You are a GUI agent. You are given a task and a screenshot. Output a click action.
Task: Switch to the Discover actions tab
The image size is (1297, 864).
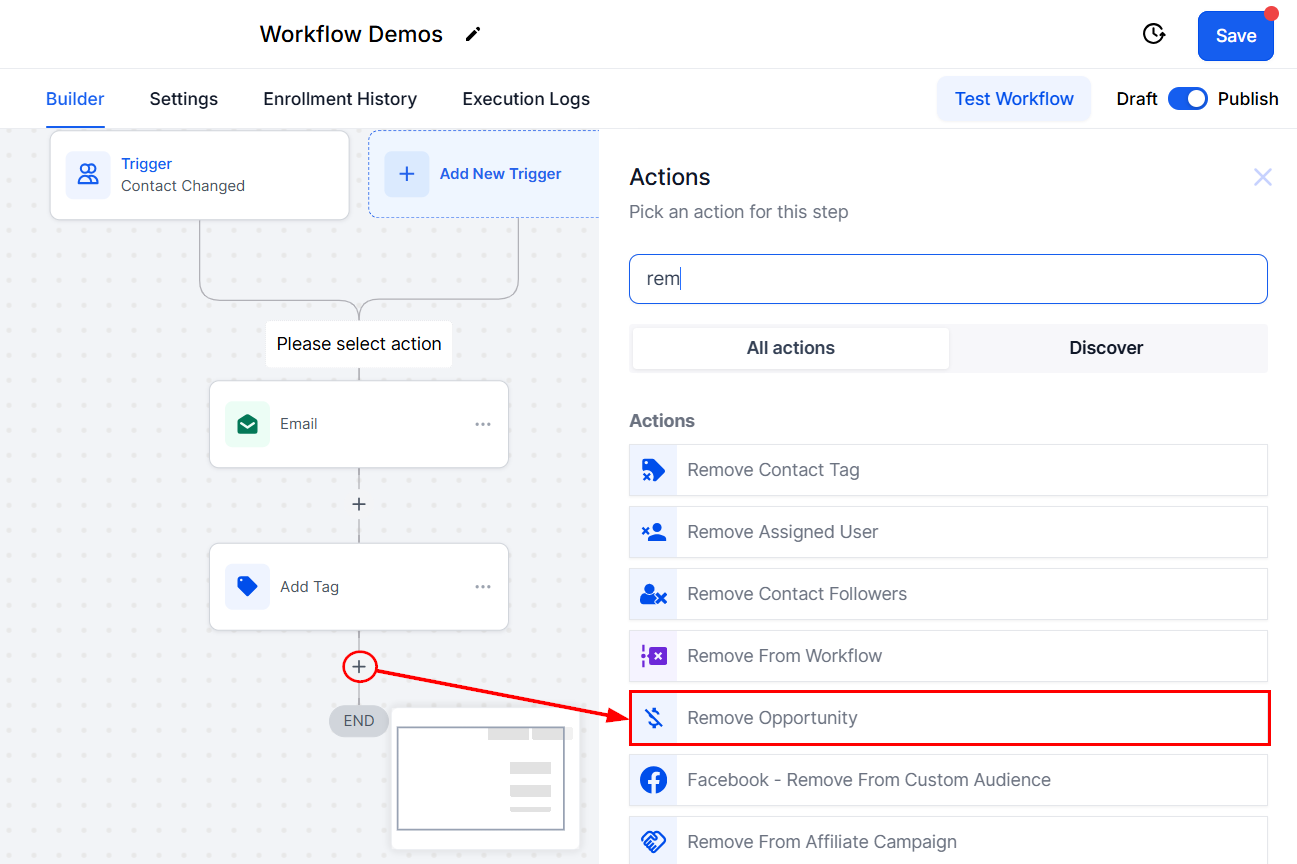[1106, 348]
